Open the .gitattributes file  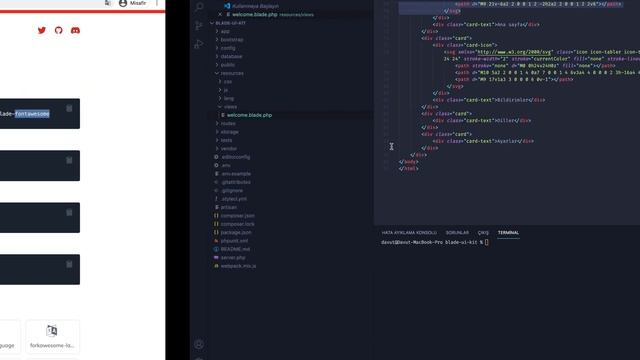[236, 182]
